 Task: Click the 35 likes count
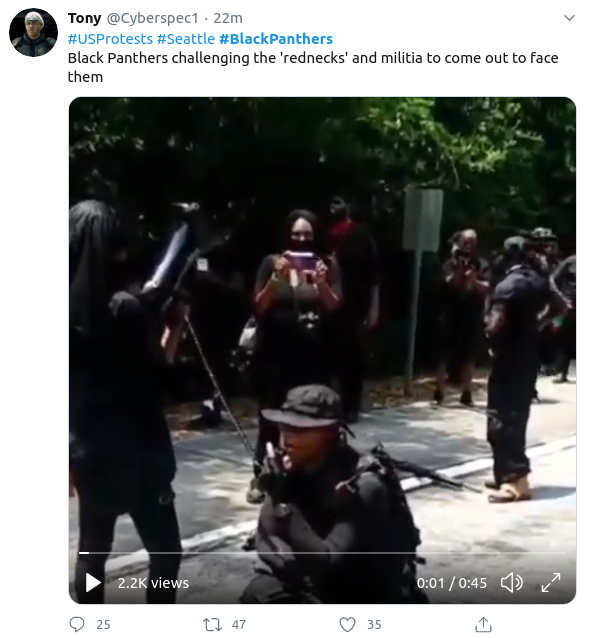(374, 625)
